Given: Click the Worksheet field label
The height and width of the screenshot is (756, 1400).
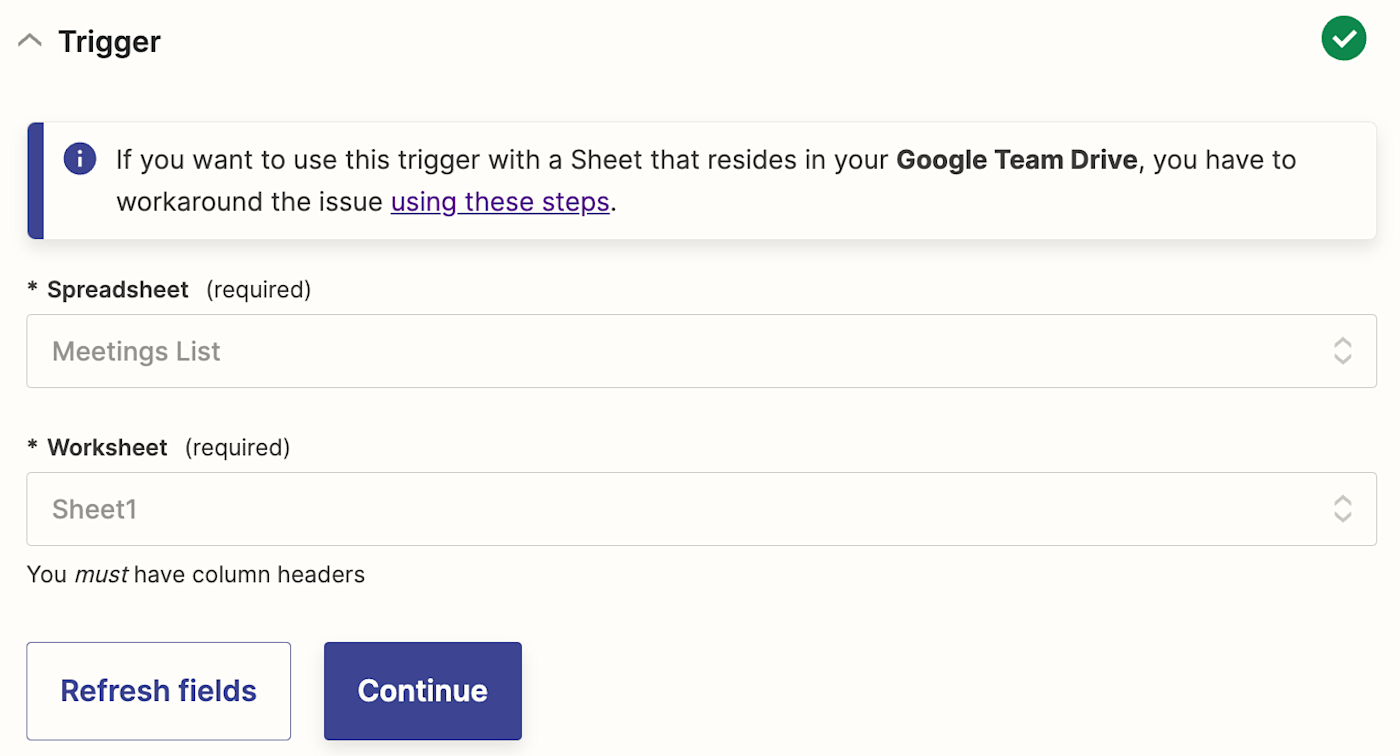Looking at the screenshot, I should coord(107,448).
